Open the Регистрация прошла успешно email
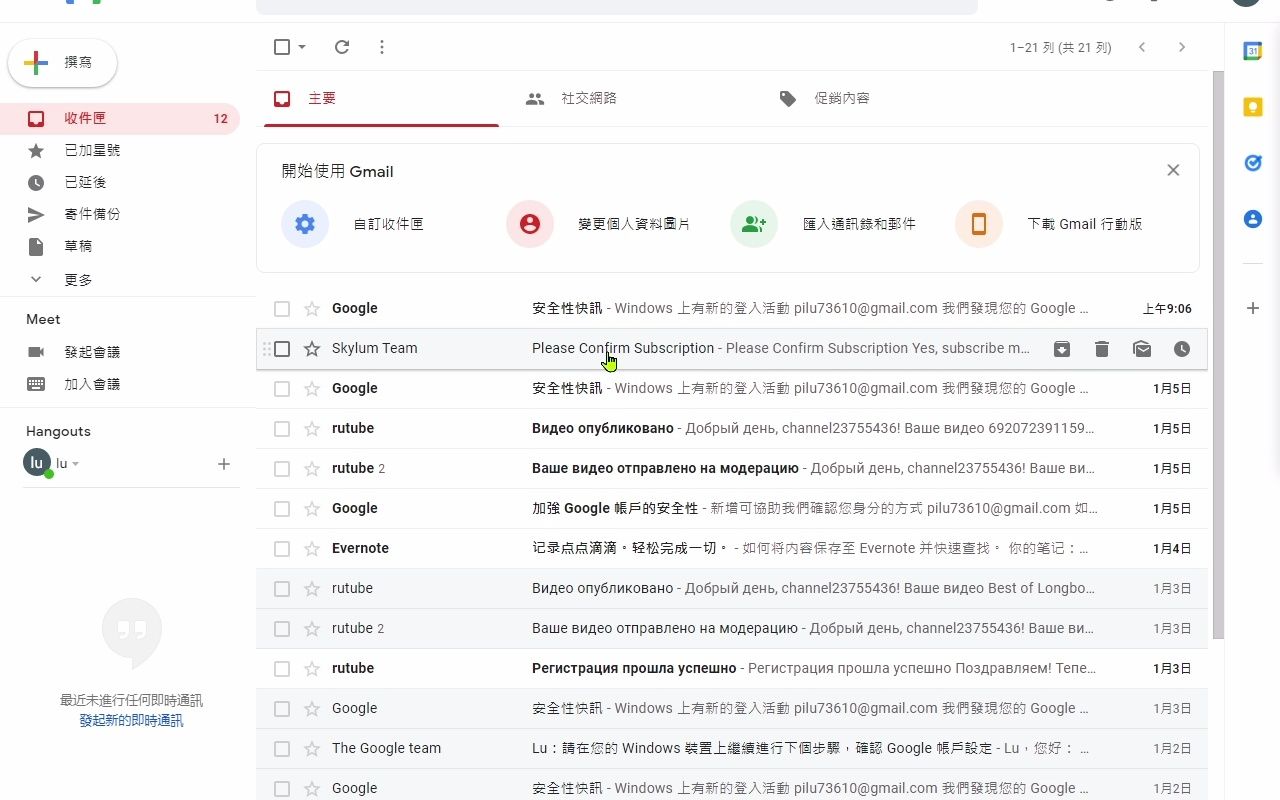The height and width of the screenshot is (800, 1280). (731, 668)
